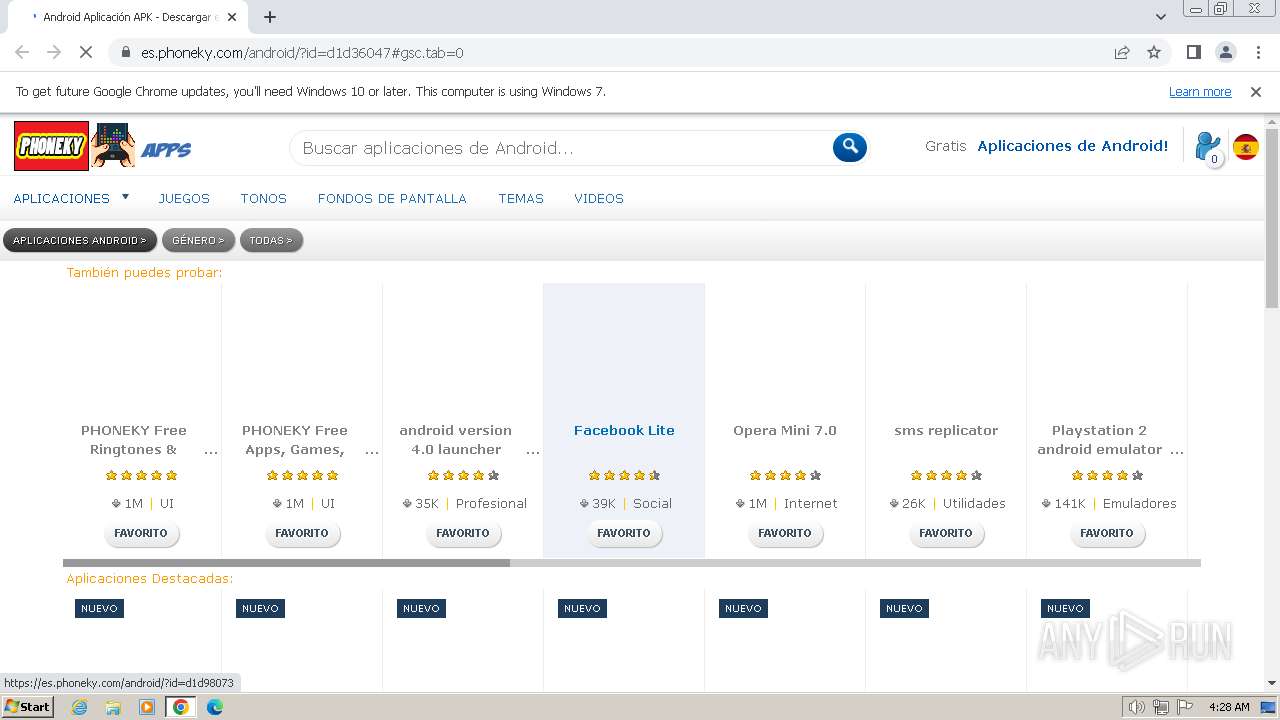Viewport: 1280px width, 720px height.
Task: Click the Emuladores category label
Action: coord(1140,503)
